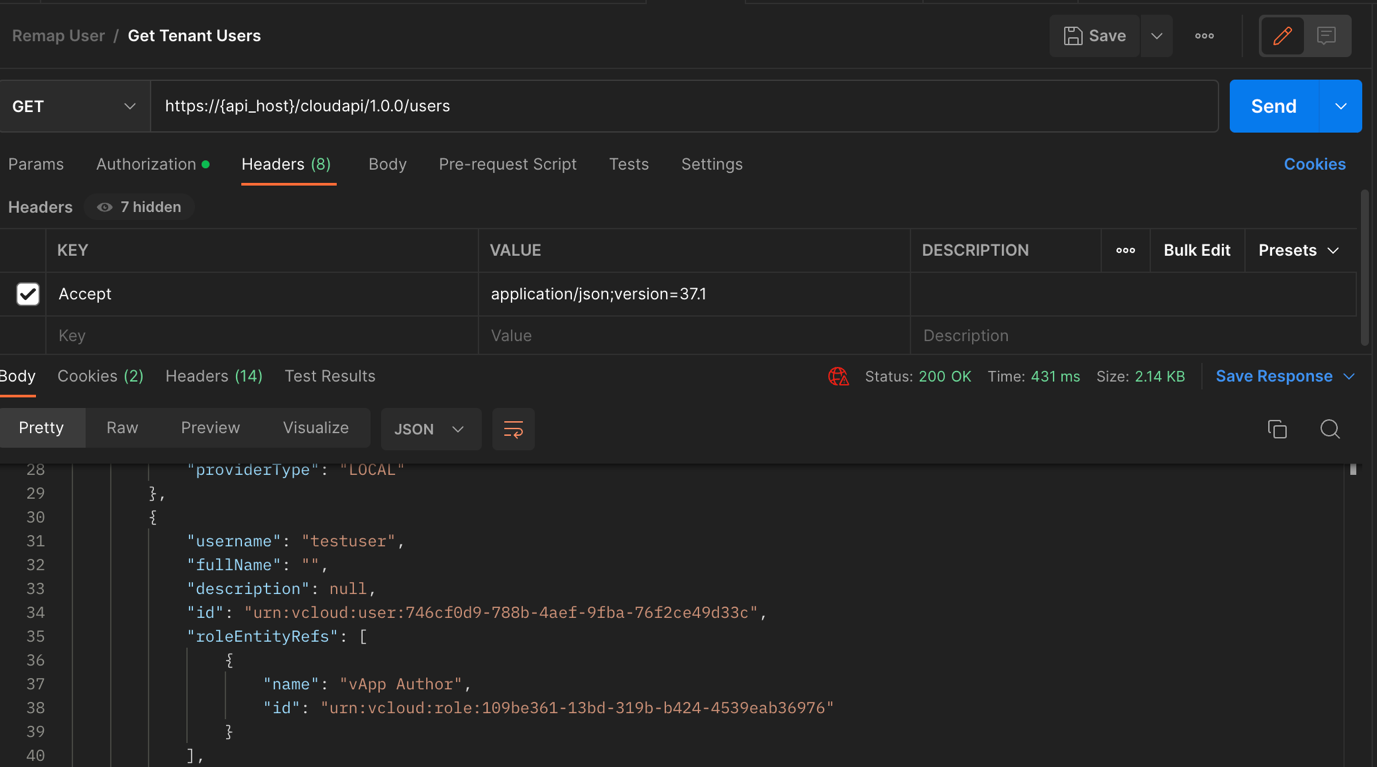This screenshot has width=1377, height=767.
Task: Toggle line wrap icon in response
Action: 513,429
